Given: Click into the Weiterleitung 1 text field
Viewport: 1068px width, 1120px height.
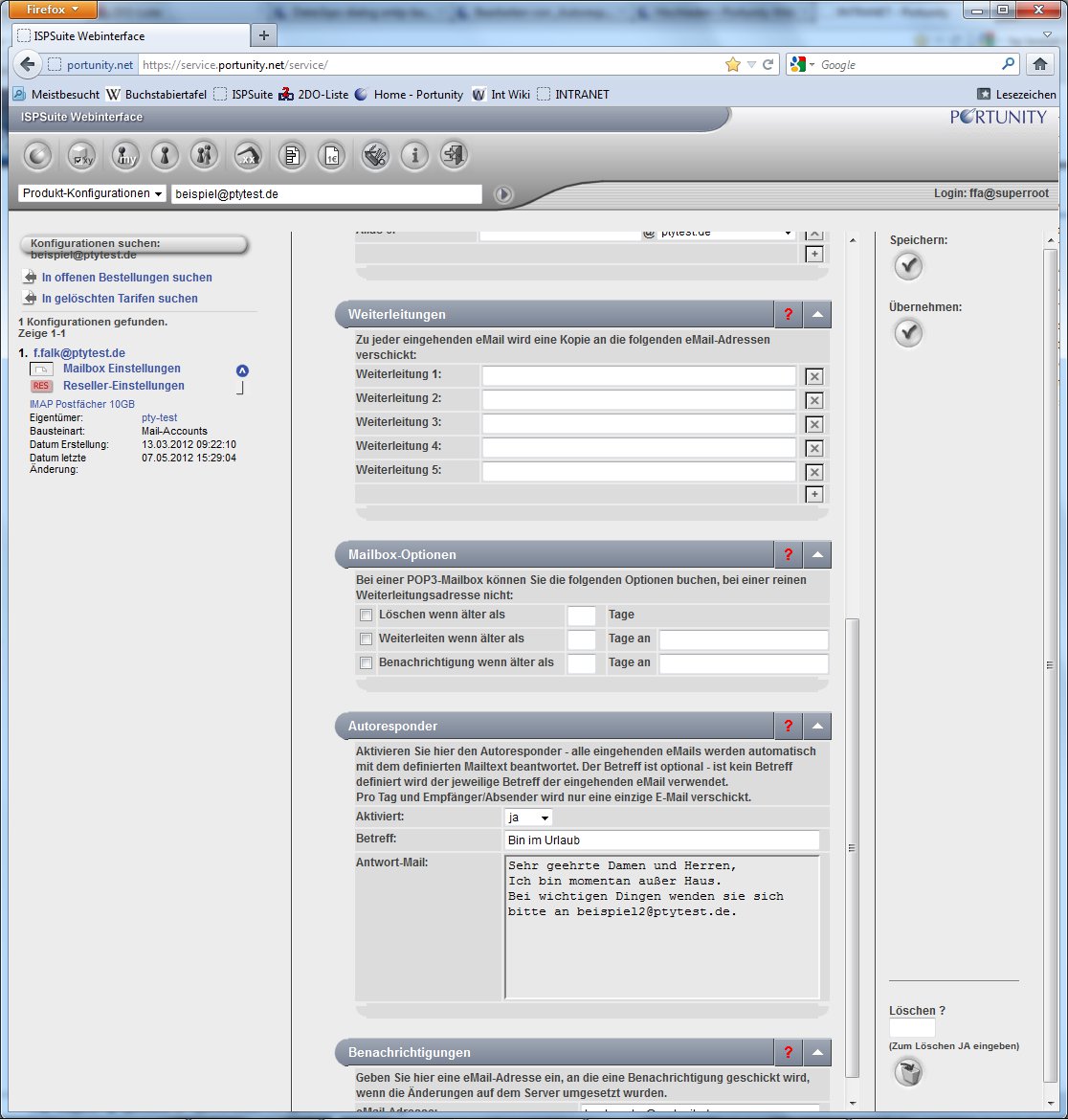Looking at the screenshot, I should click(638, 376).
